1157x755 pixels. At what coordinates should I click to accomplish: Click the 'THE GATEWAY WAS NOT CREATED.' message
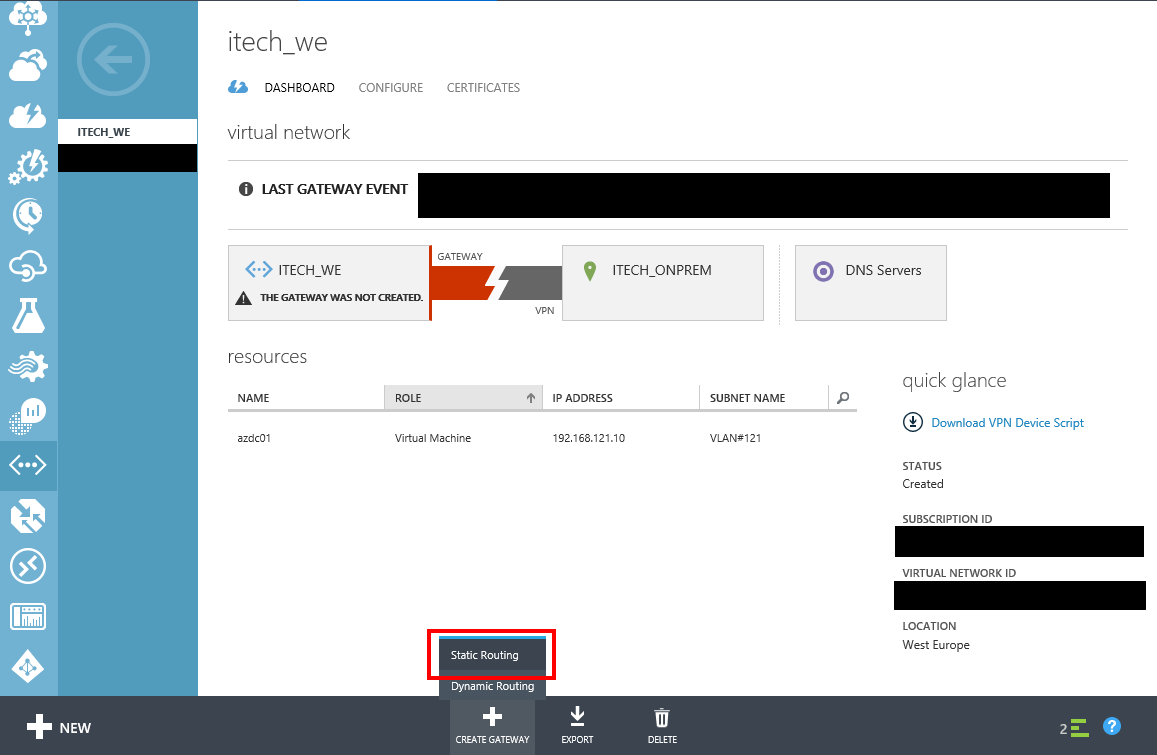(x=342, y=297)
